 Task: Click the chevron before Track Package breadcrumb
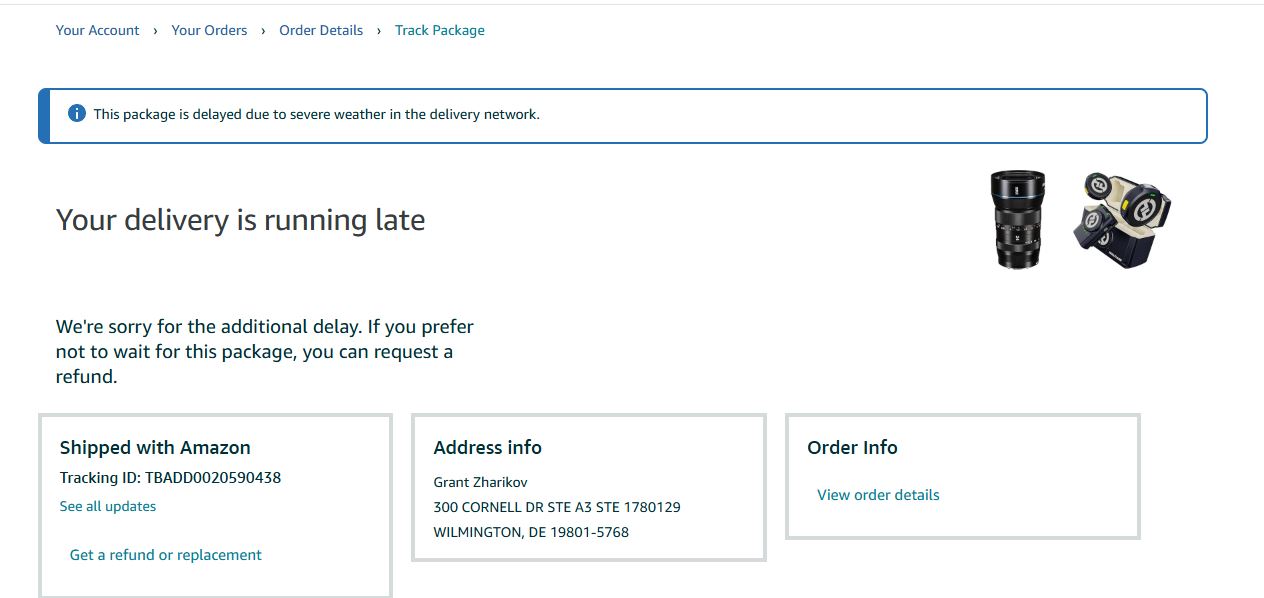click(379, 31)
